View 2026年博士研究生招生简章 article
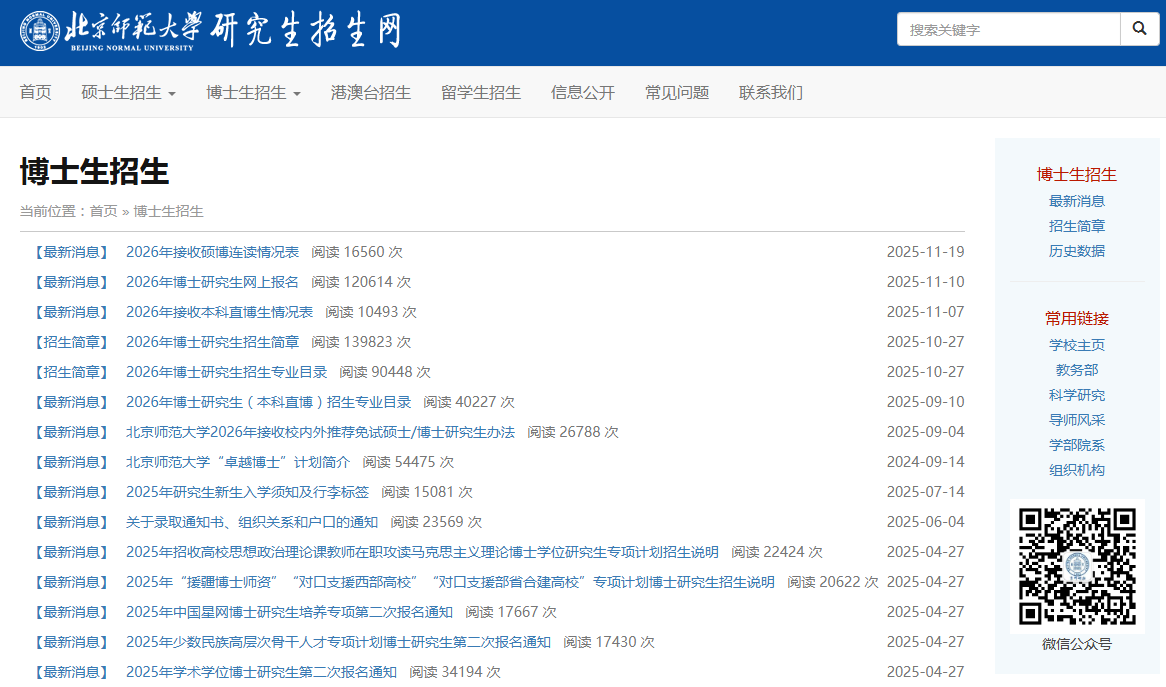This screenshot has width=1166, height=687. (x=212, y=342)
